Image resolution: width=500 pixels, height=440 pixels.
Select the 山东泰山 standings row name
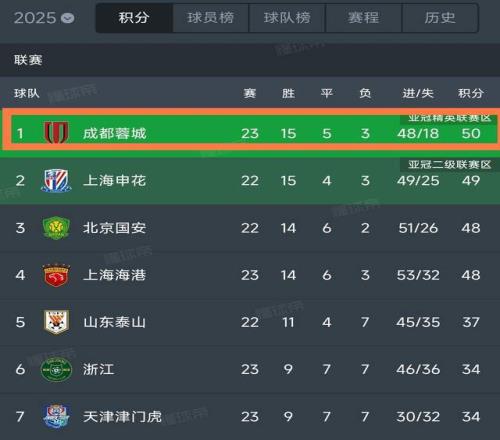coord(115,322)
